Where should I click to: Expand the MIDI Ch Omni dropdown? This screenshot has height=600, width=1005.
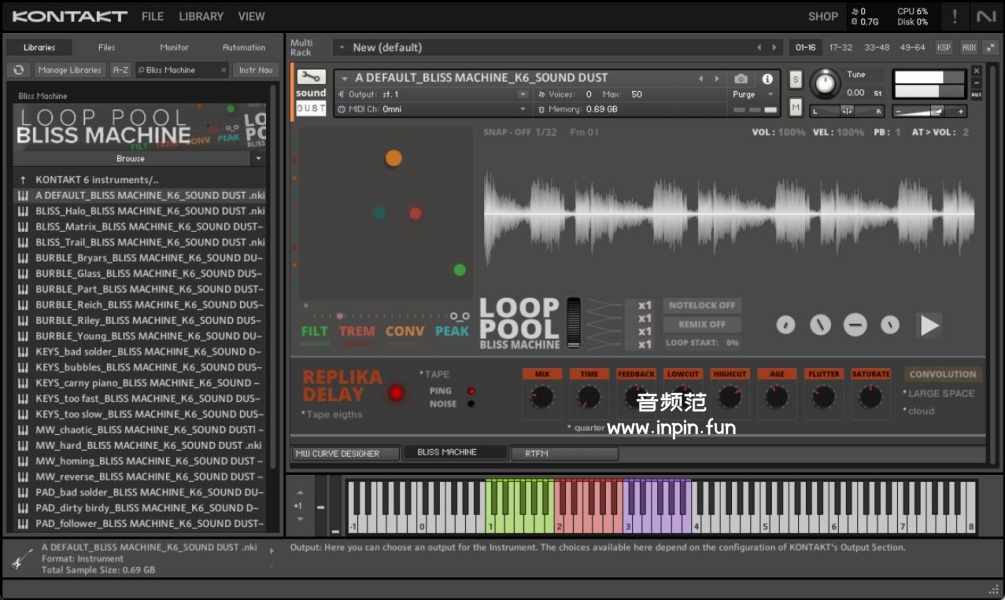[522, 109]
